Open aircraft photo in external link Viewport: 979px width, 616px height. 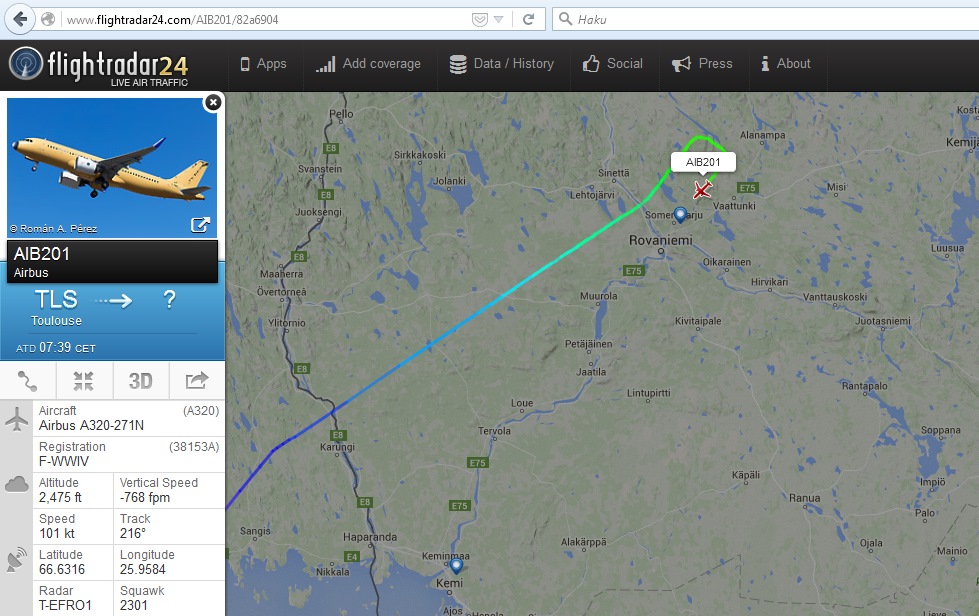200,225
